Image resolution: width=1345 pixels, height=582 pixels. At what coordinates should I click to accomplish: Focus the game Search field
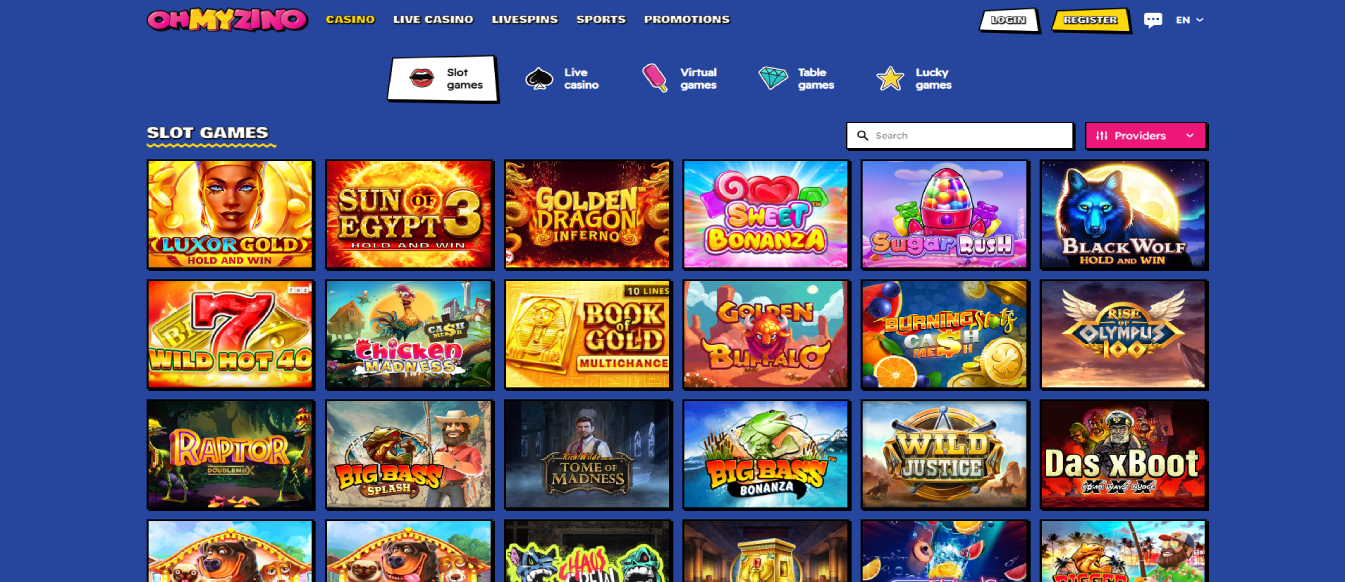(960, 136)
